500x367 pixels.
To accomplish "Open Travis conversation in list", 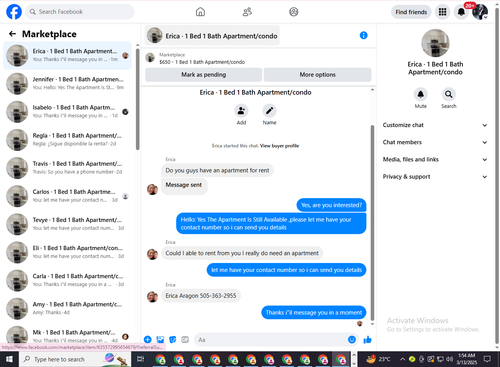I will [67, 168].
